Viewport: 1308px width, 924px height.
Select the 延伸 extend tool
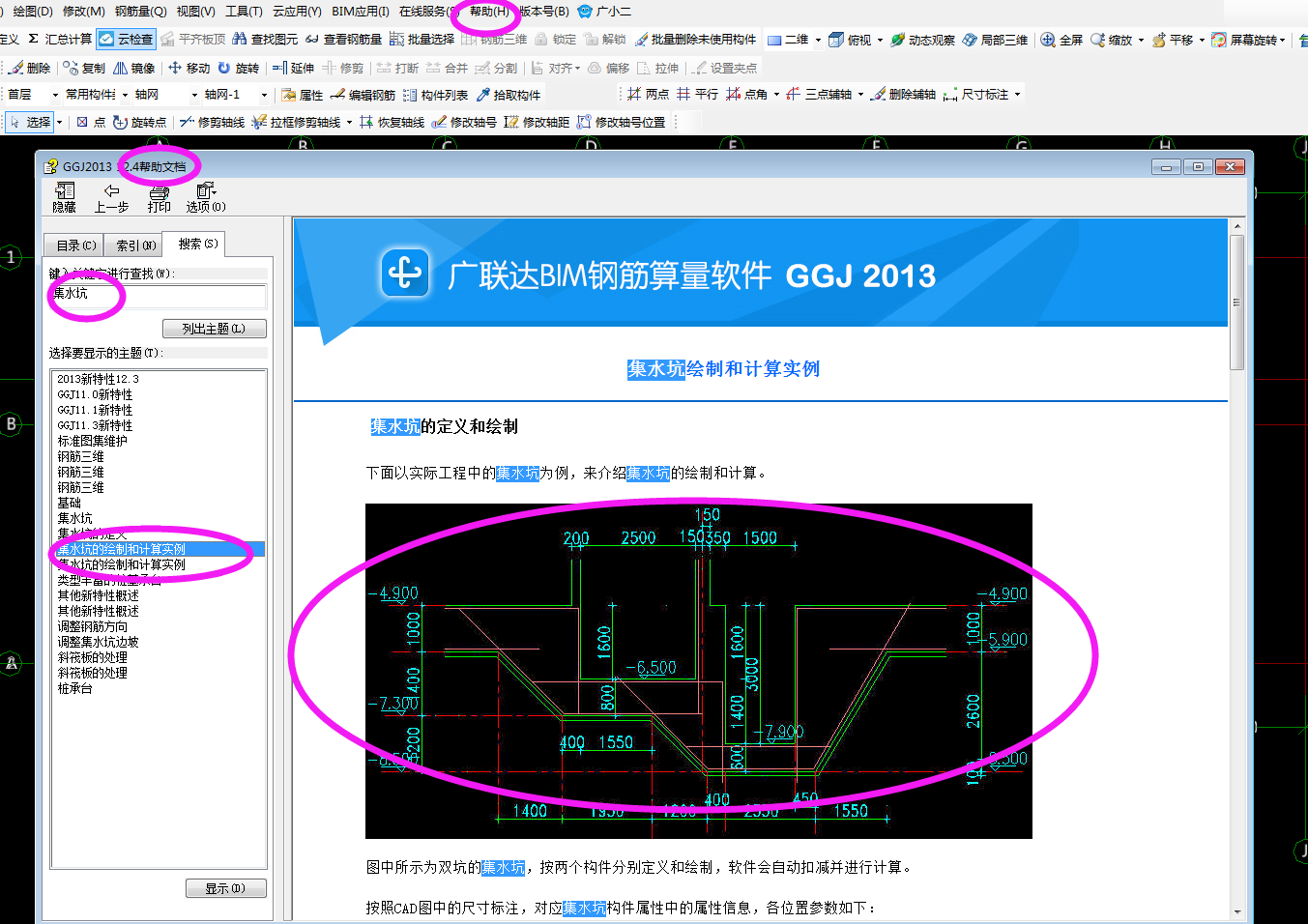tap(293, 68)
